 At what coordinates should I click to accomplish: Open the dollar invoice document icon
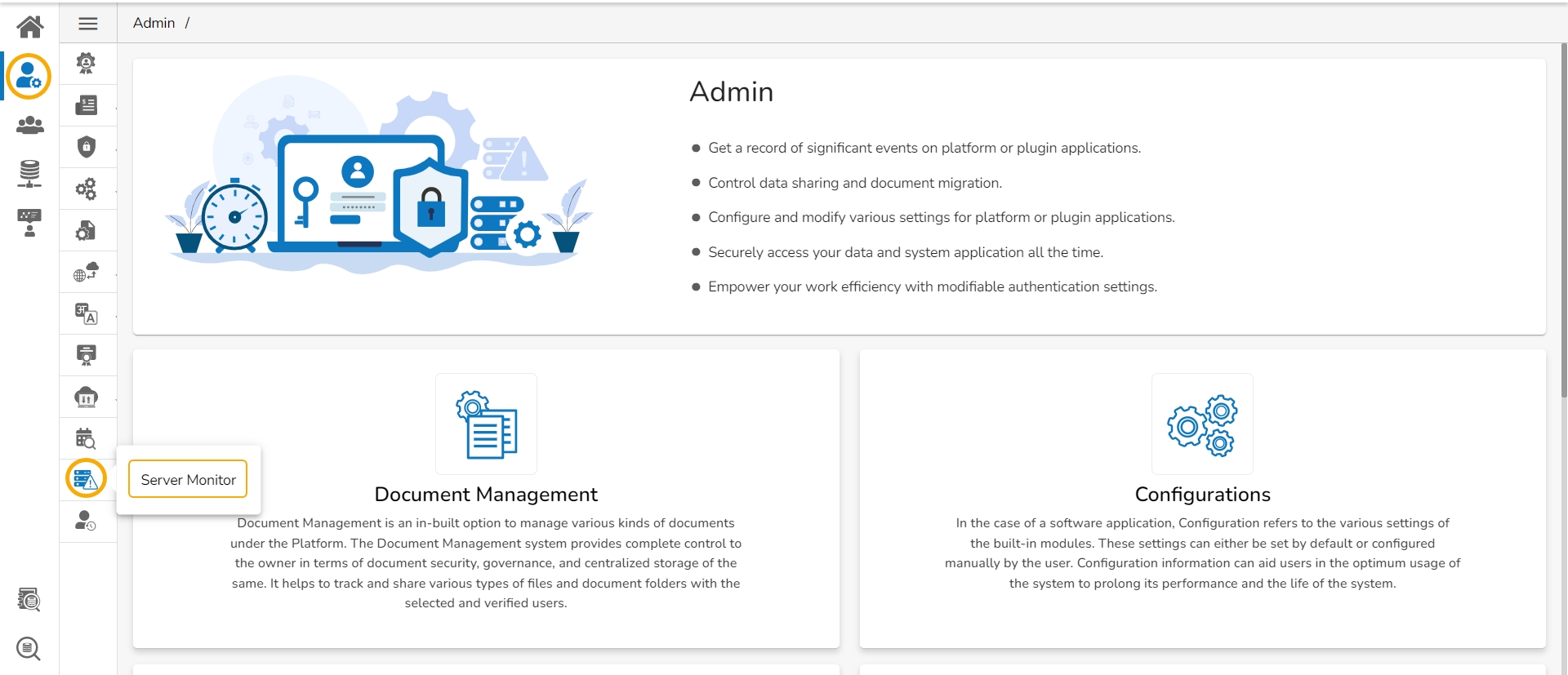(86, 105)
